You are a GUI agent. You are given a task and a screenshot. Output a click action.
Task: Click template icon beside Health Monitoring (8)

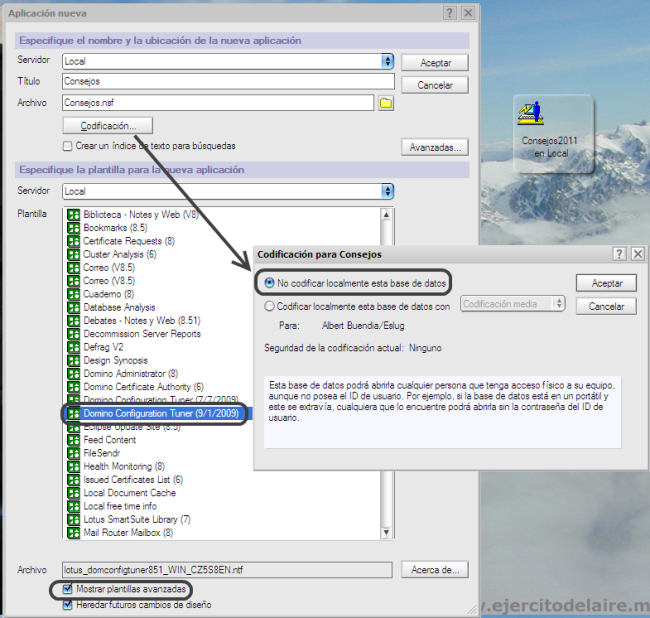pos(73,467)
